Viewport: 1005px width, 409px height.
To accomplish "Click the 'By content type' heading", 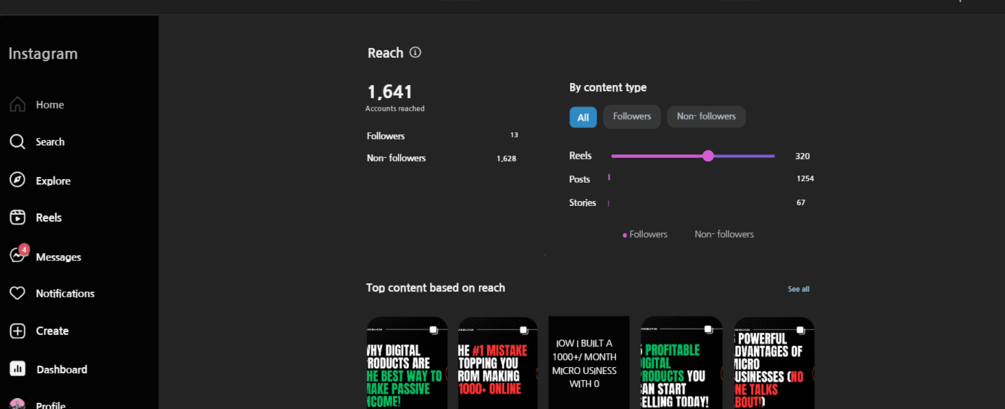I will click(608, 88).
